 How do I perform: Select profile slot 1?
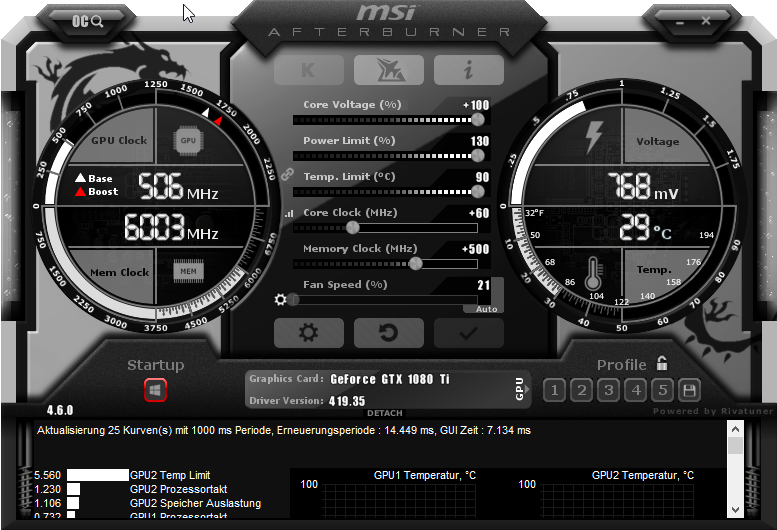point(554,390)
